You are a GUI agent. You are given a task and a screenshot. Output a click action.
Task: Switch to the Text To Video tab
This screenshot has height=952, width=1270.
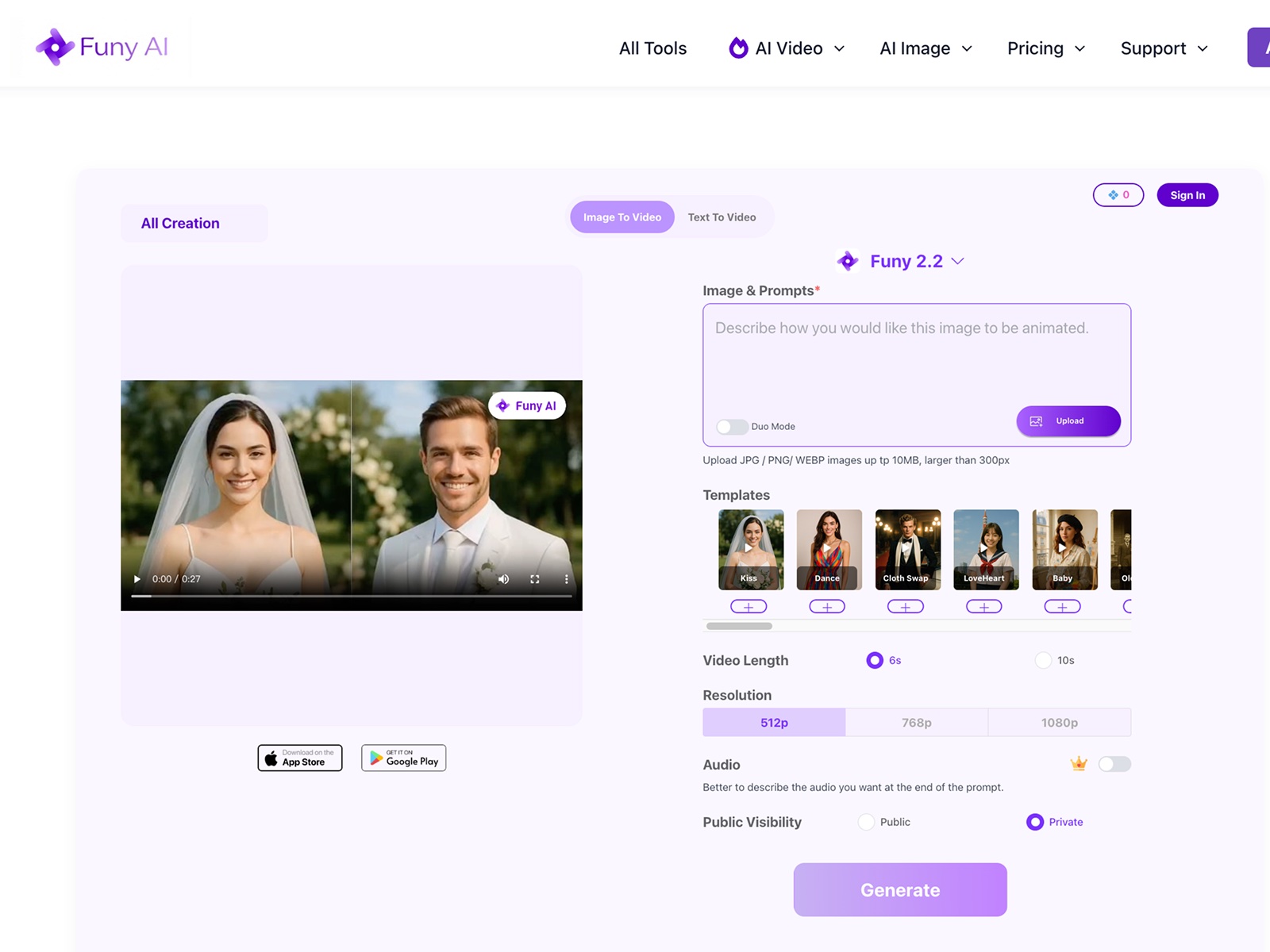click(722, 217)
